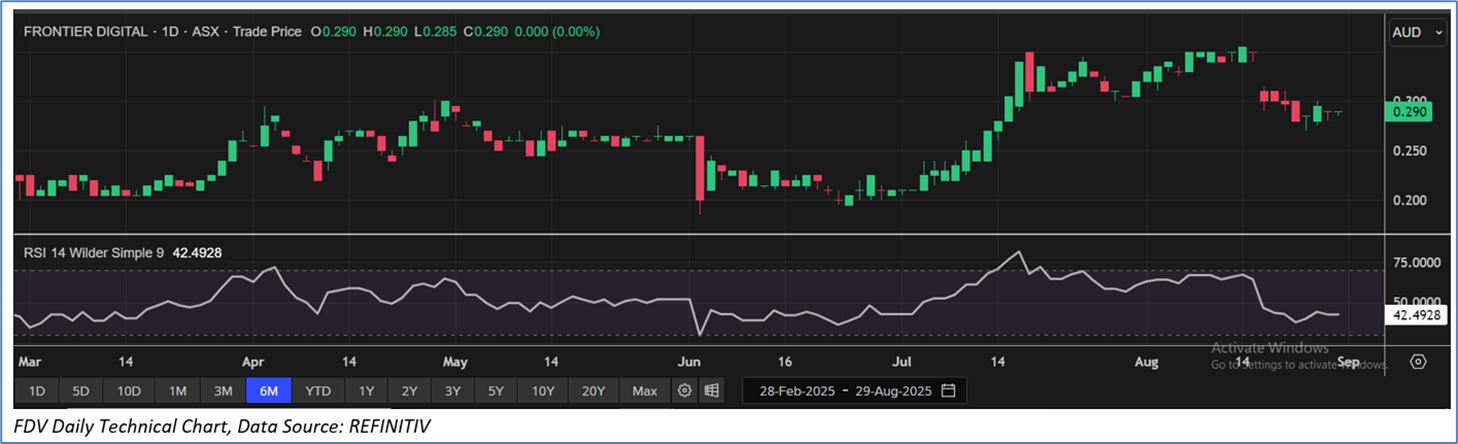Switch to YTD range

(x=318, y=390)
